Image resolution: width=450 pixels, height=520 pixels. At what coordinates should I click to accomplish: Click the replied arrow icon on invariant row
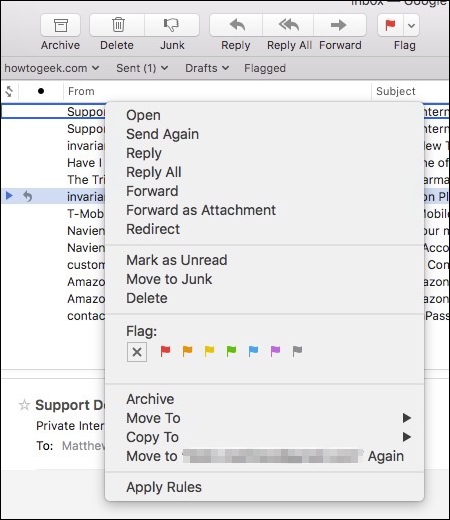coord(28,196)
